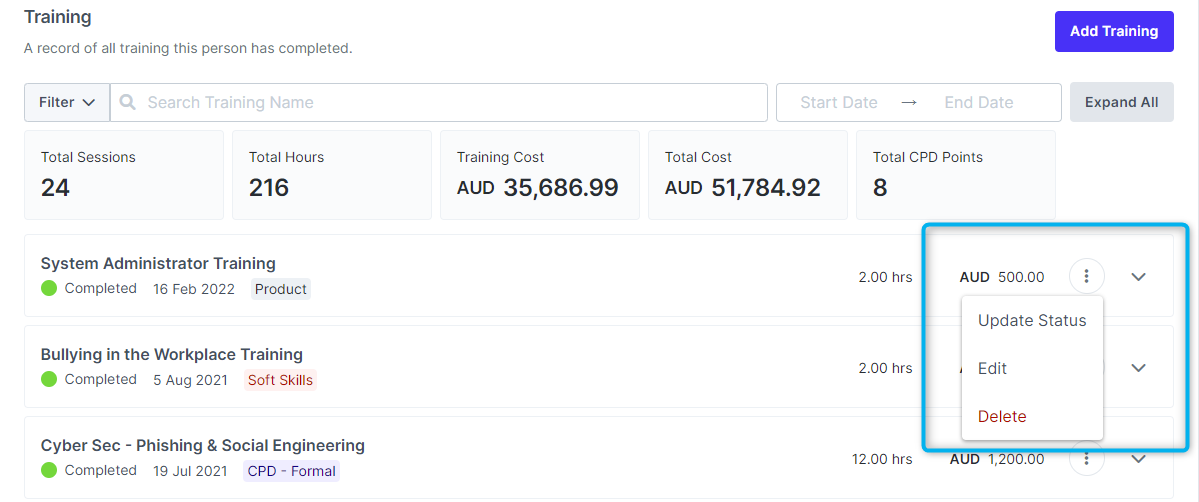Choose Delete in the context menu

pyautogui.click(x=1002, y=417)
